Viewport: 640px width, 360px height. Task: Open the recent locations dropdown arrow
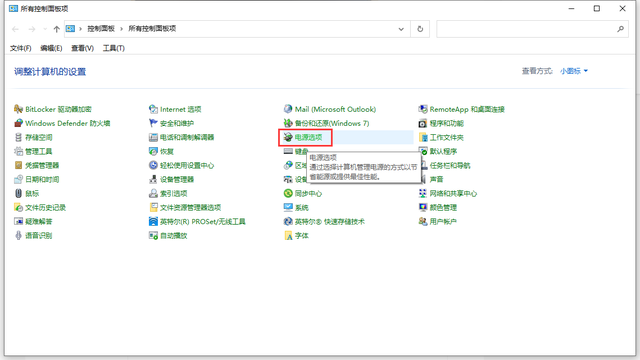pos(45,29)
